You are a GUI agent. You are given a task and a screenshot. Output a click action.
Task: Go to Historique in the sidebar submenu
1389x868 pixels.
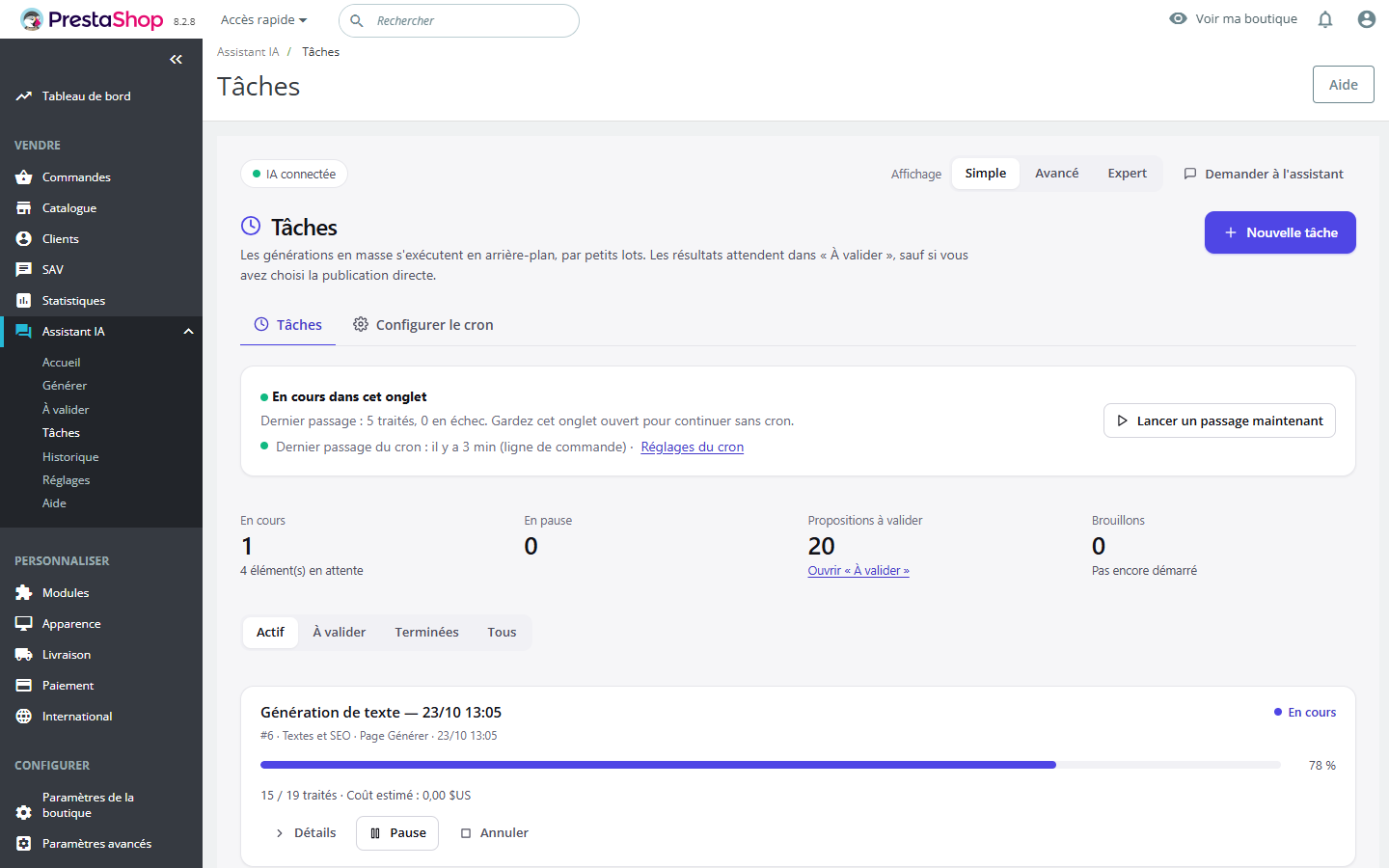tap(70, 457)
